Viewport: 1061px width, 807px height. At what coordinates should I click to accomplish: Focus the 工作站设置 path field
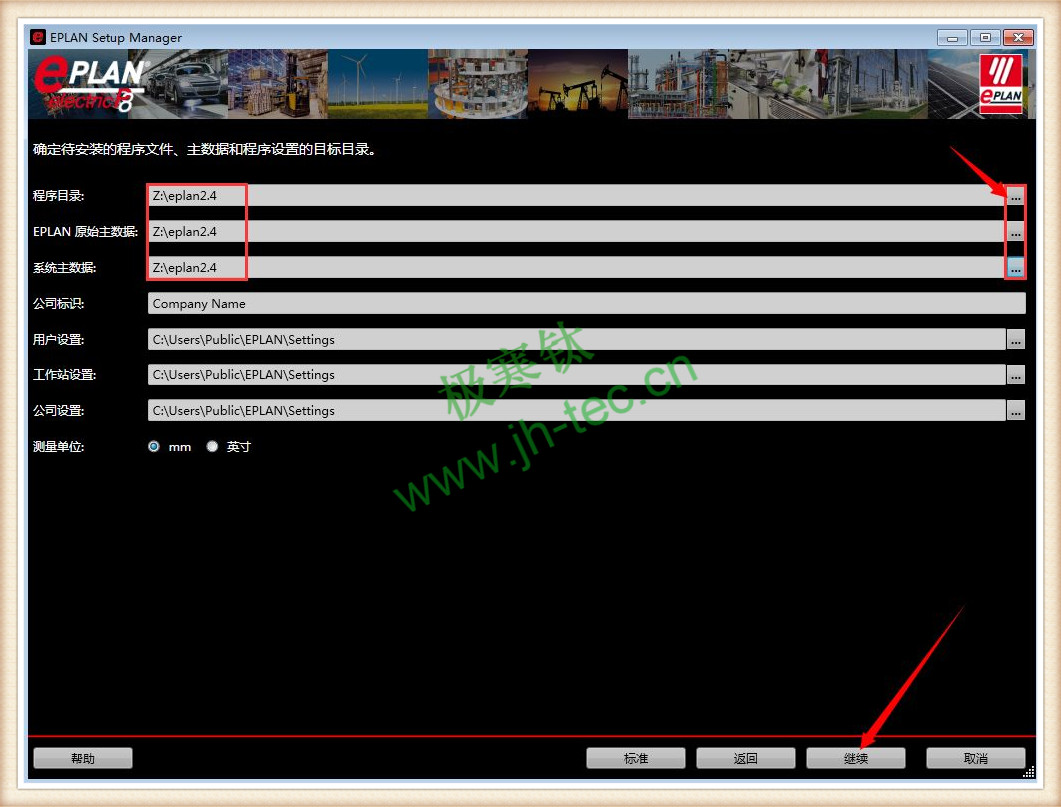pos(576,375)
